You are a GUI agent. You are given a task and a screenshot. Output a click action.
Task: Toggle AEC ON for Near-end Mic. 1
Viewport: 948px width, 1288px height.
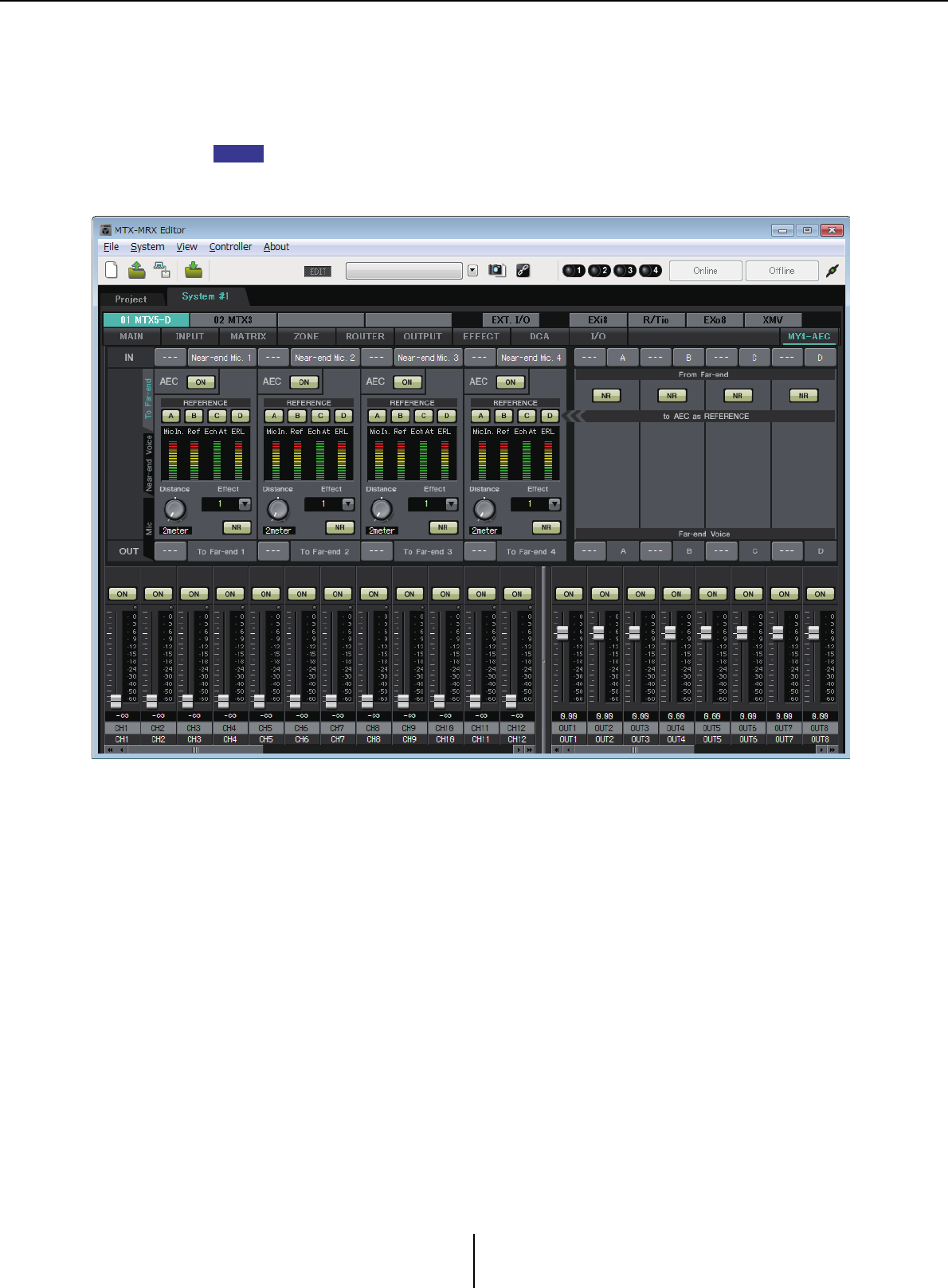pos(201,382)
